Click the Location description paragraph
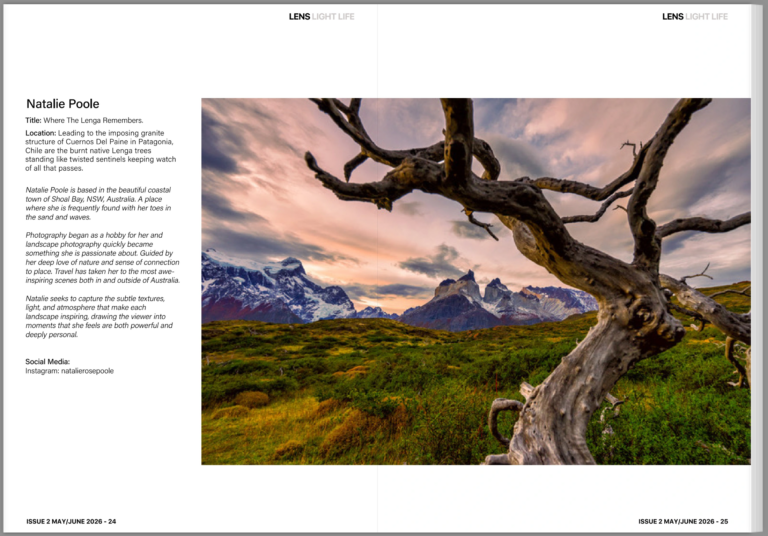The height and width of the screenshot is (536, 768). coord(100,150)
